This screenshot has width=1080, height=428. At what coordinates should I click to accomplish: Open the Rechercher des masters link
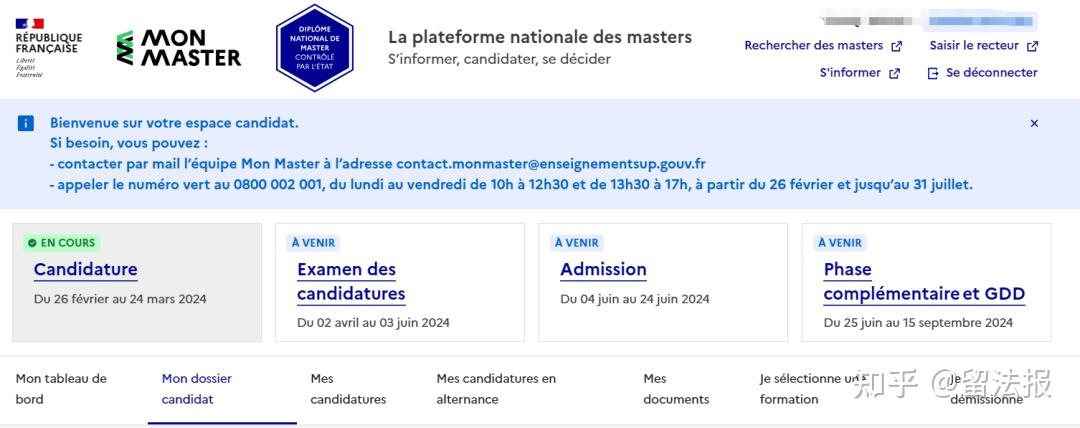(x=814, y=45)
